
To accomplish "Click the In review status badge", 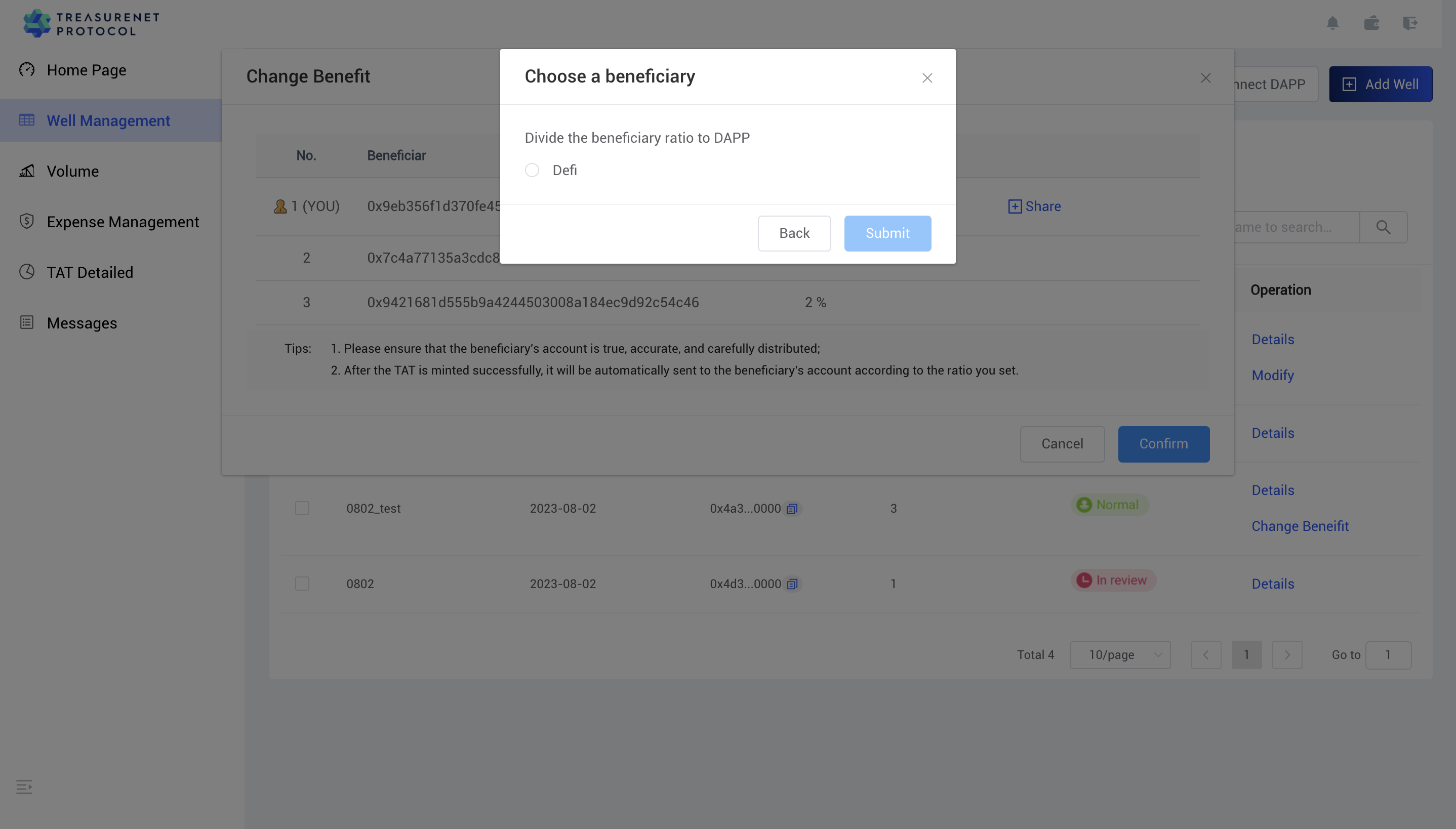I will [x=1113, y=580].
